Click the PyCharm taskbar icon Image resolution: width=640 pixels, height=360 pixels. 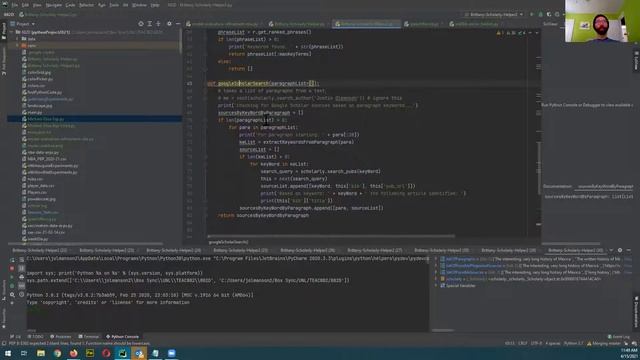122,353
